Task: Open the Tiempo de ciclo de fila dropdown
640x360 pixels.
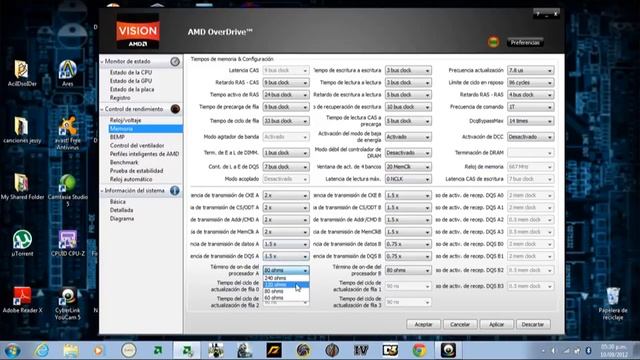Action: click(286, 121)
